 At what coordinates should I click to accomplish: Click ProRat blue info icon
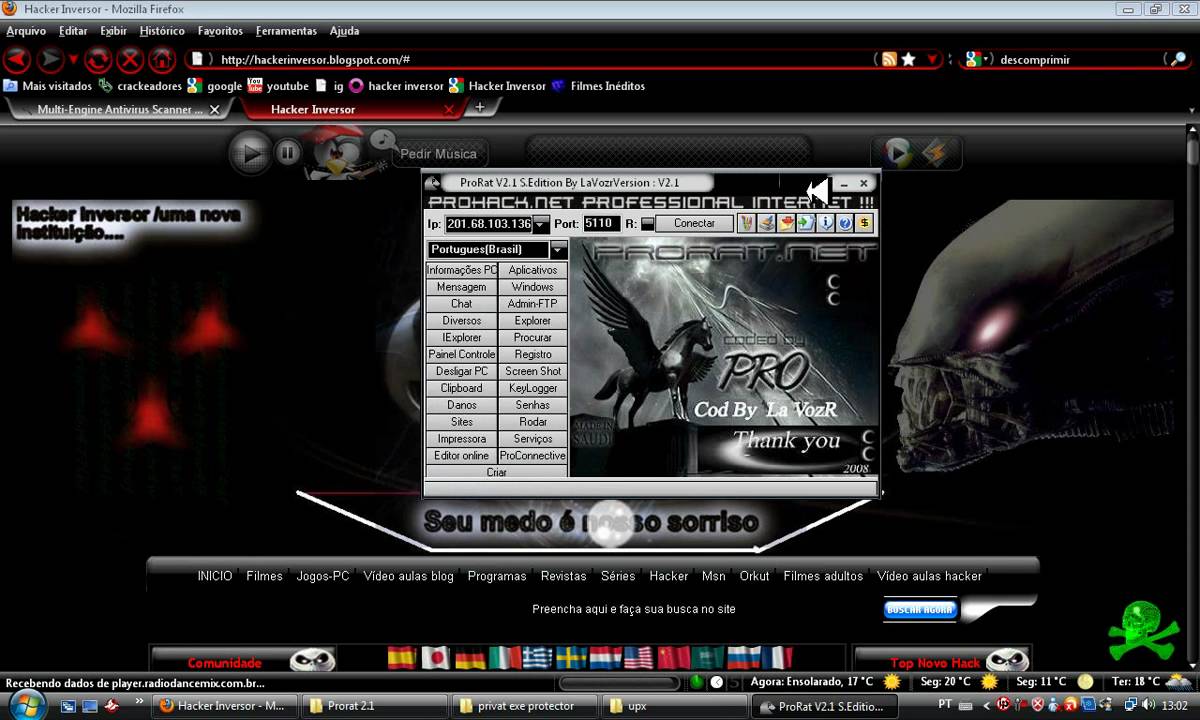(x=826, y=223)
